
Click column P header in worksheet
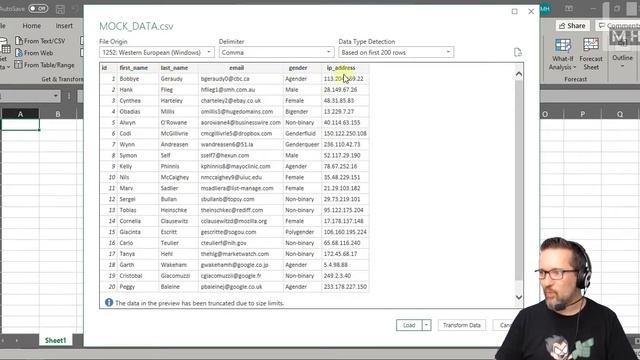pos(582,114)
